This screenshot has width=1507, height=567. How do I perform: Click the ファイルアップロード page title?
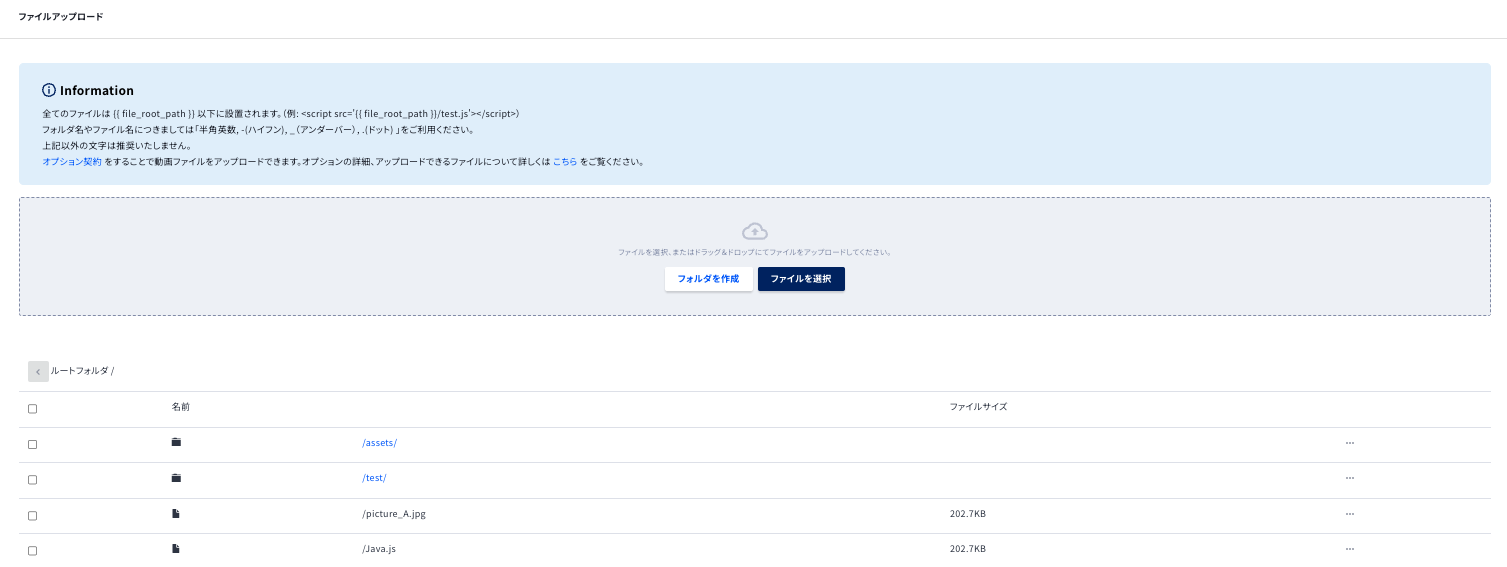pos(60,17)
